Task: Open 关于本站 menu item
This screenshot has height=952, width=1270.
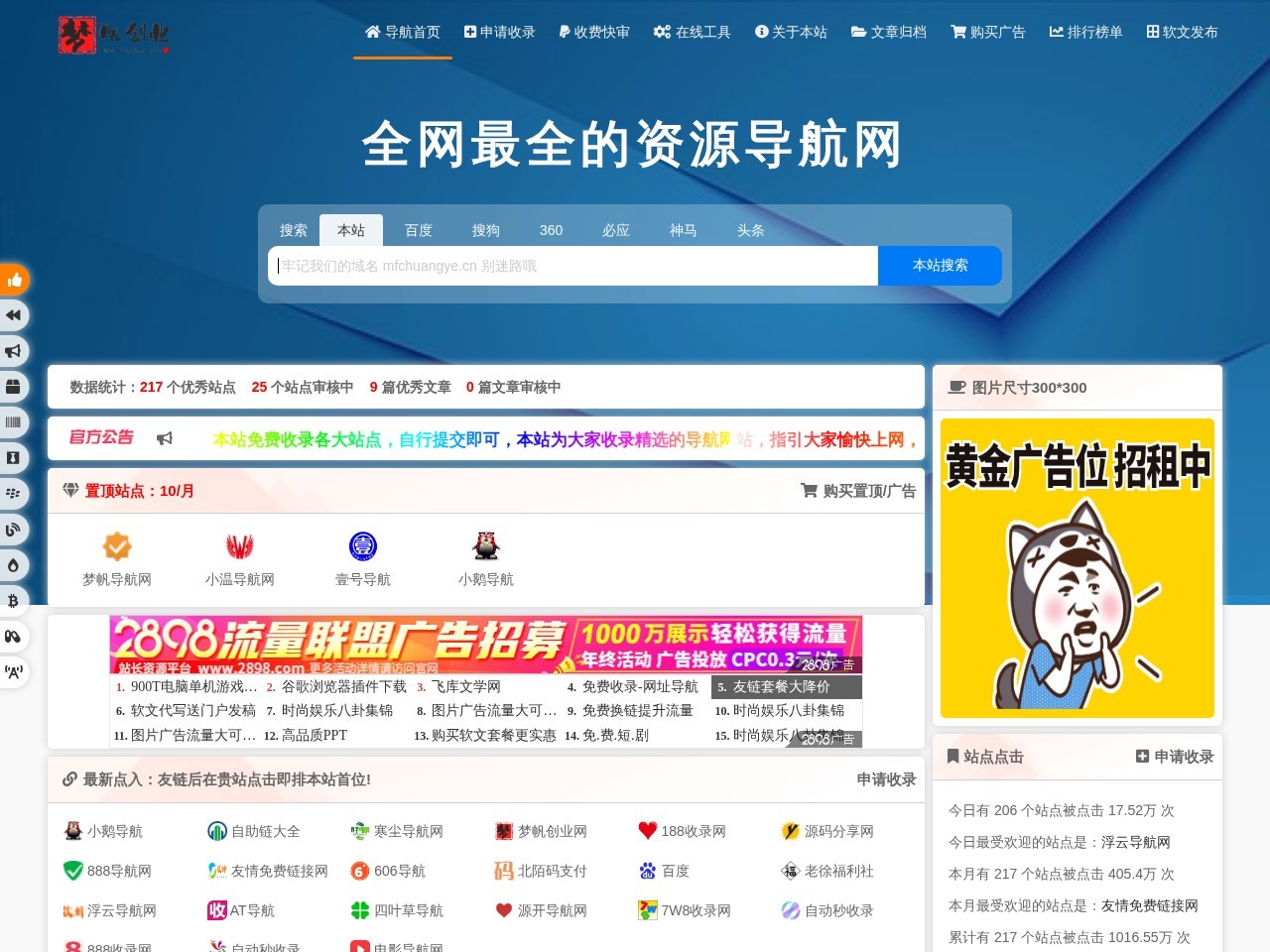Action: tap(791, 32)
